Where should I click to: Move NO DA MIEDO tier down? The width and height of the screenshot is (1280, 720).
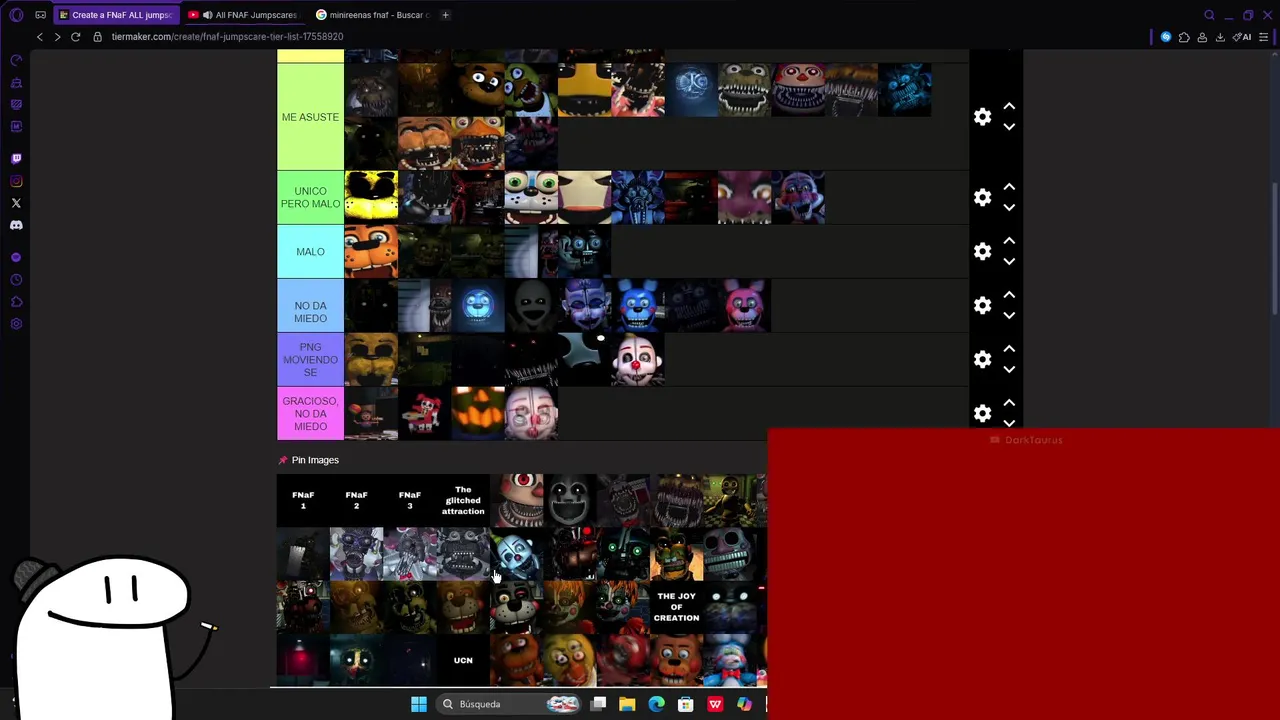pos(1009,316)
